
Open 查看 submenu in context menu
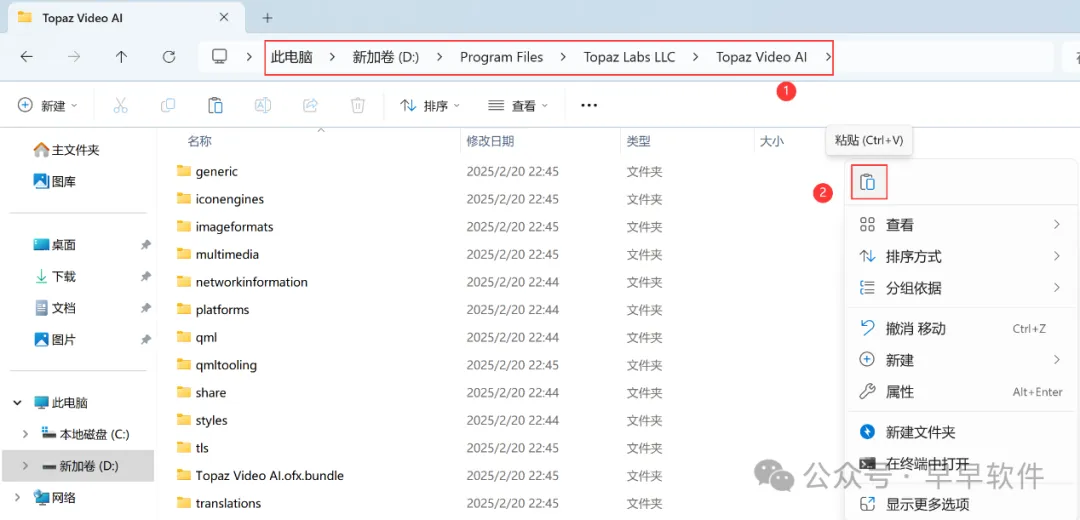pos(961,225)
